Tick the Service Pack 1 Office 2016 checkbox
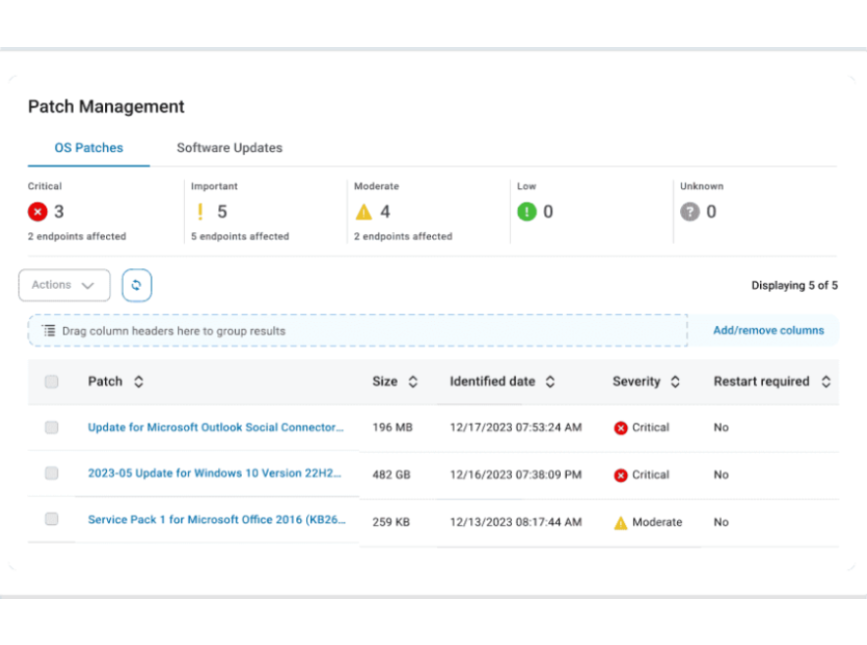Screen dimensions: 867x645 point(52,520)
